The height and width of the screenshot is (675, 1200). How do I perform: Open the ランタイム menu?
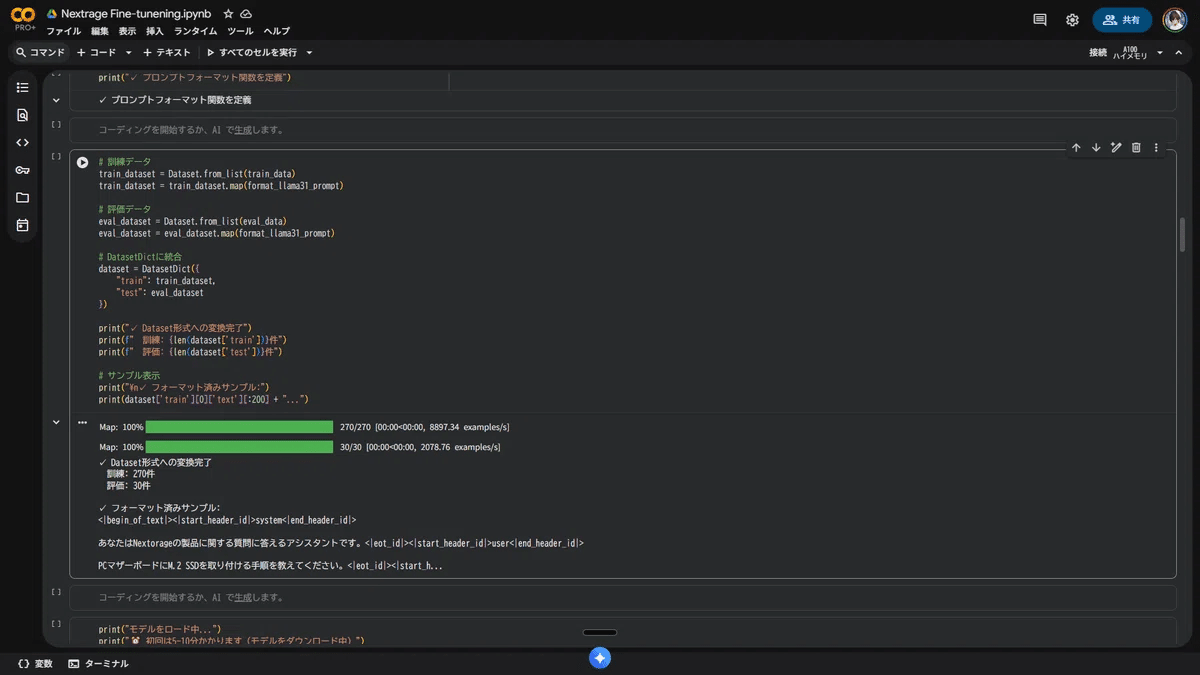coord(195,31)
